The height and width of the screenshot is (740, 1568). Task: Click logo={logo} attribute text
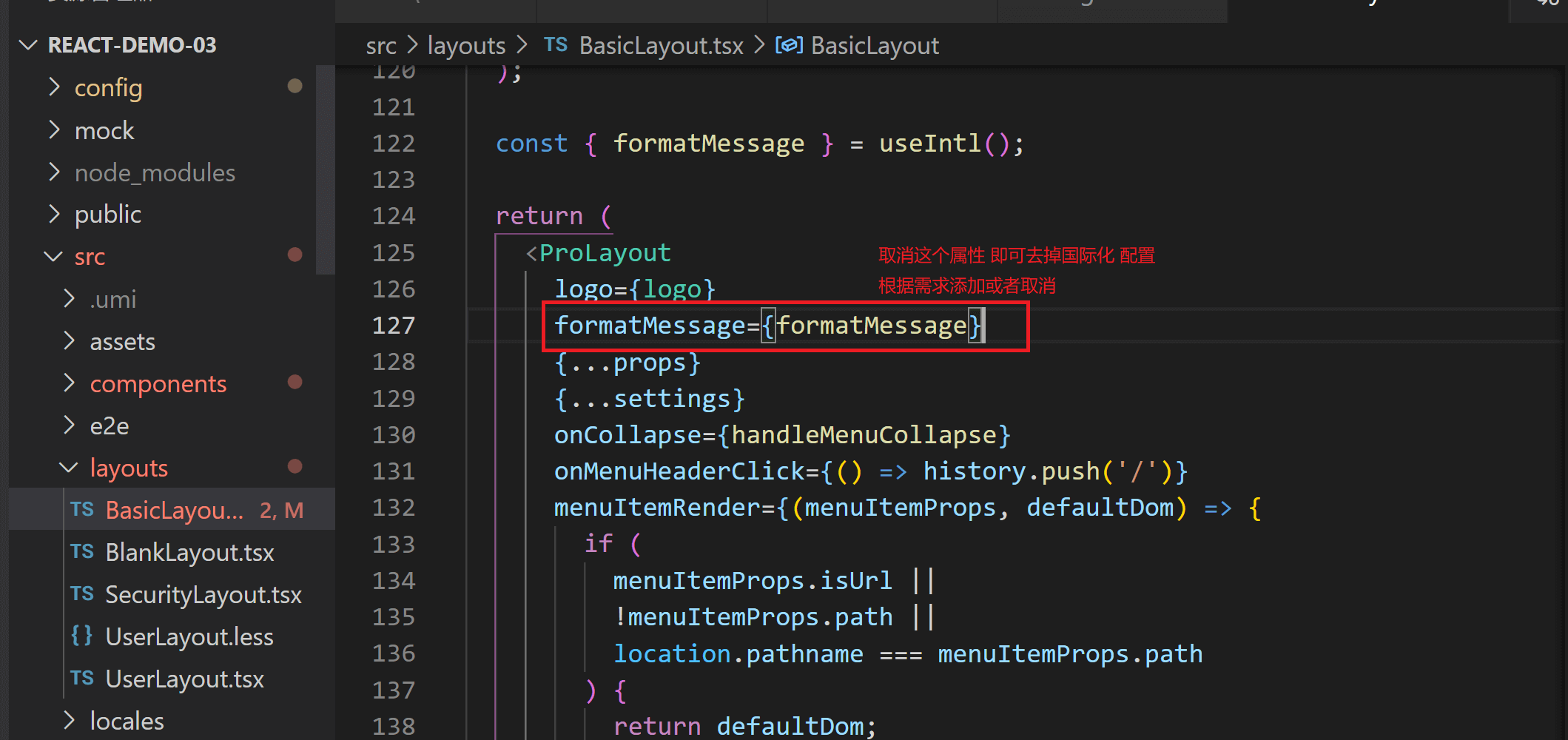coord(635,289)
